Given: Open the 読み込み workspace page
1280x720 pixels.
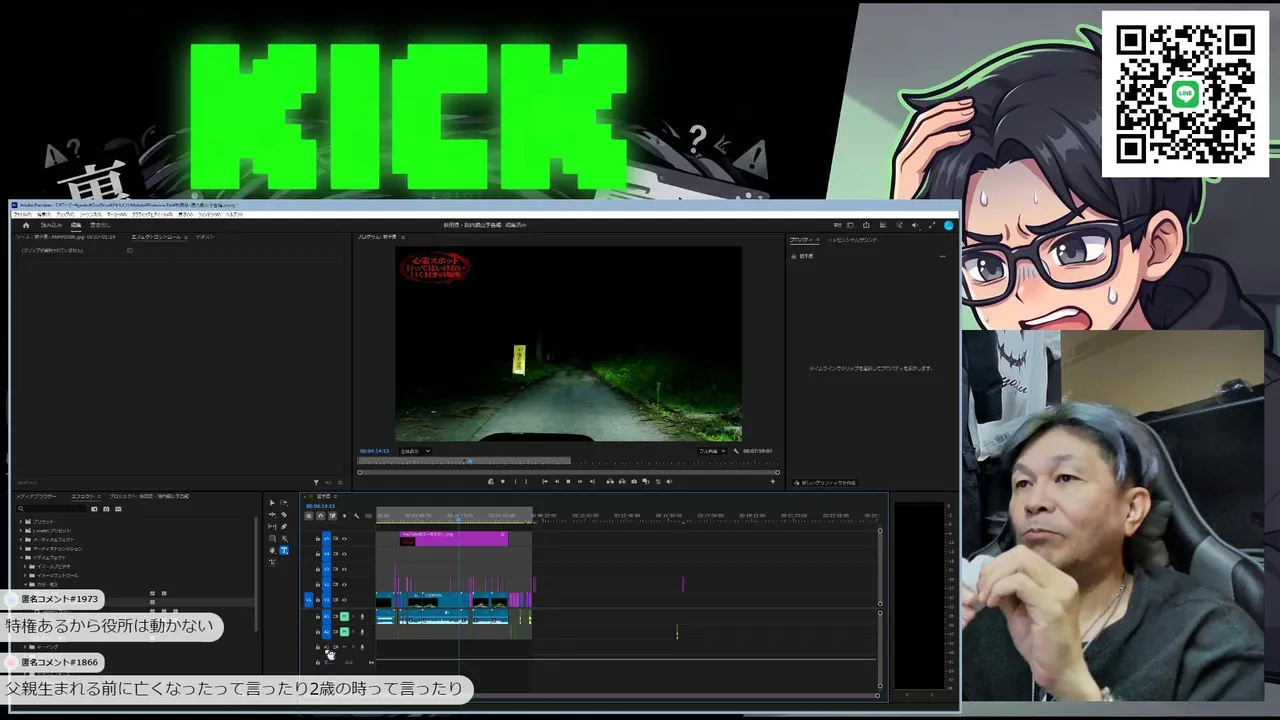Looking at the screenshot, I should coord(51,225).
